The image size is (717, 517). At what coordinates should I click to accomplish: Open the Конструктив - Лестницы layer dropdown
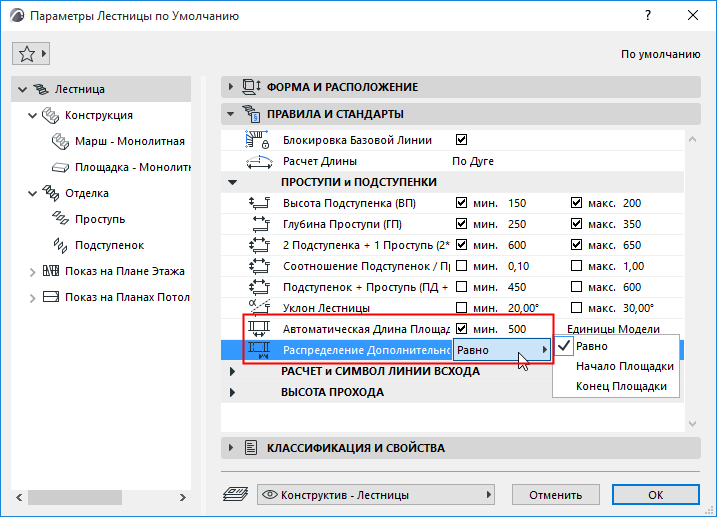(x=376, y=495)
